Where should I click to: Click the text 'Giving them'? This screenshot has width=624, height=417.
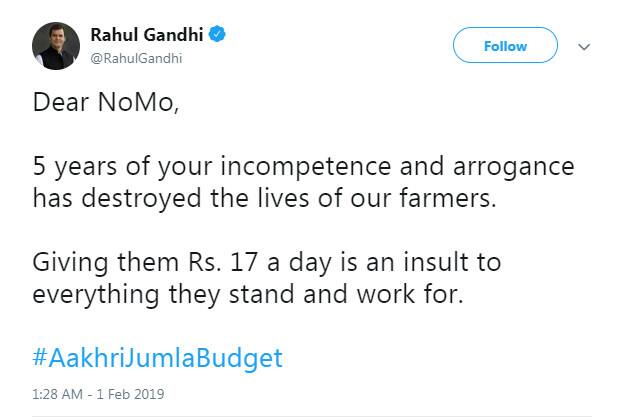tap(105, 263)
